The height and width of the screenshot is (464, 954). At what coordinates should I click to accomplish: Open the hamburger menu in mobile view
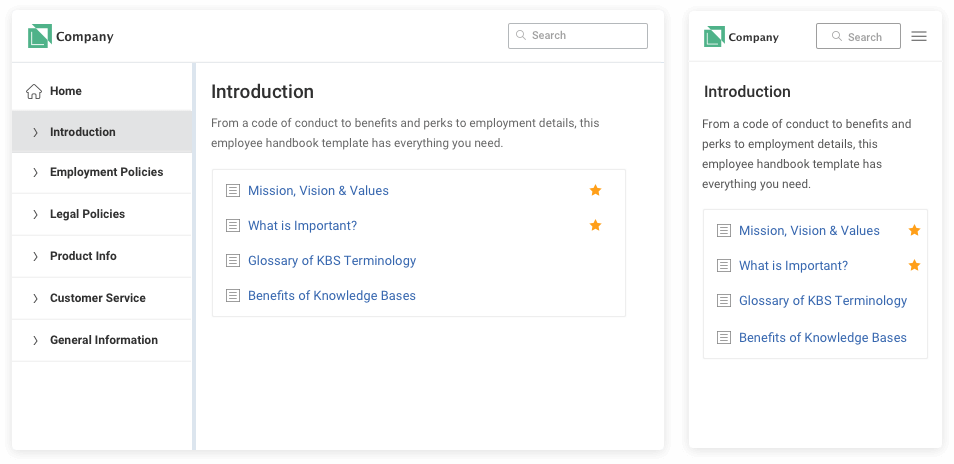coord(919,36)
